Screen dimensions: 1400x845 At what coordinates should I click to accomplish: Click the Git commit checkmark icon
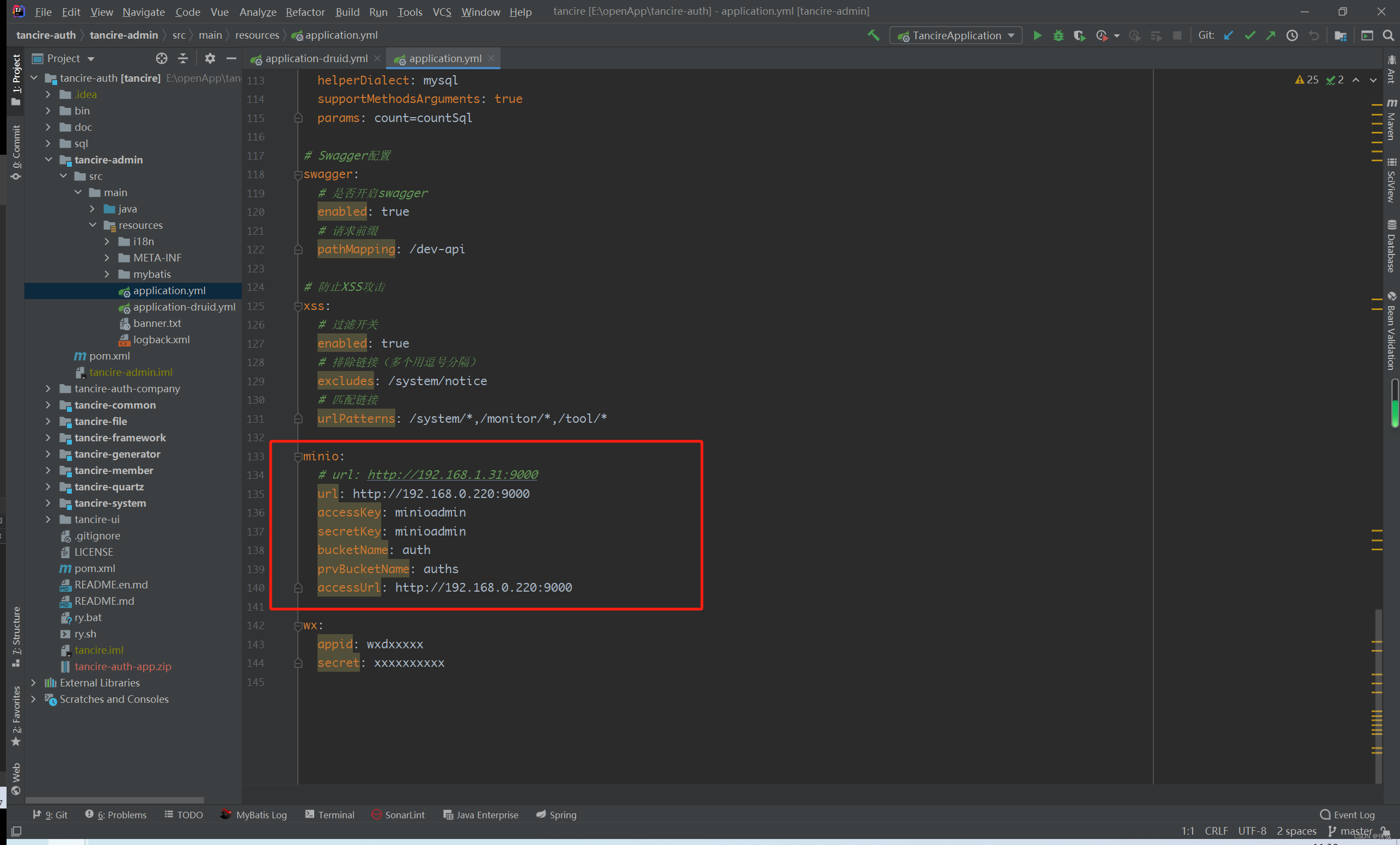(1249, 35)
